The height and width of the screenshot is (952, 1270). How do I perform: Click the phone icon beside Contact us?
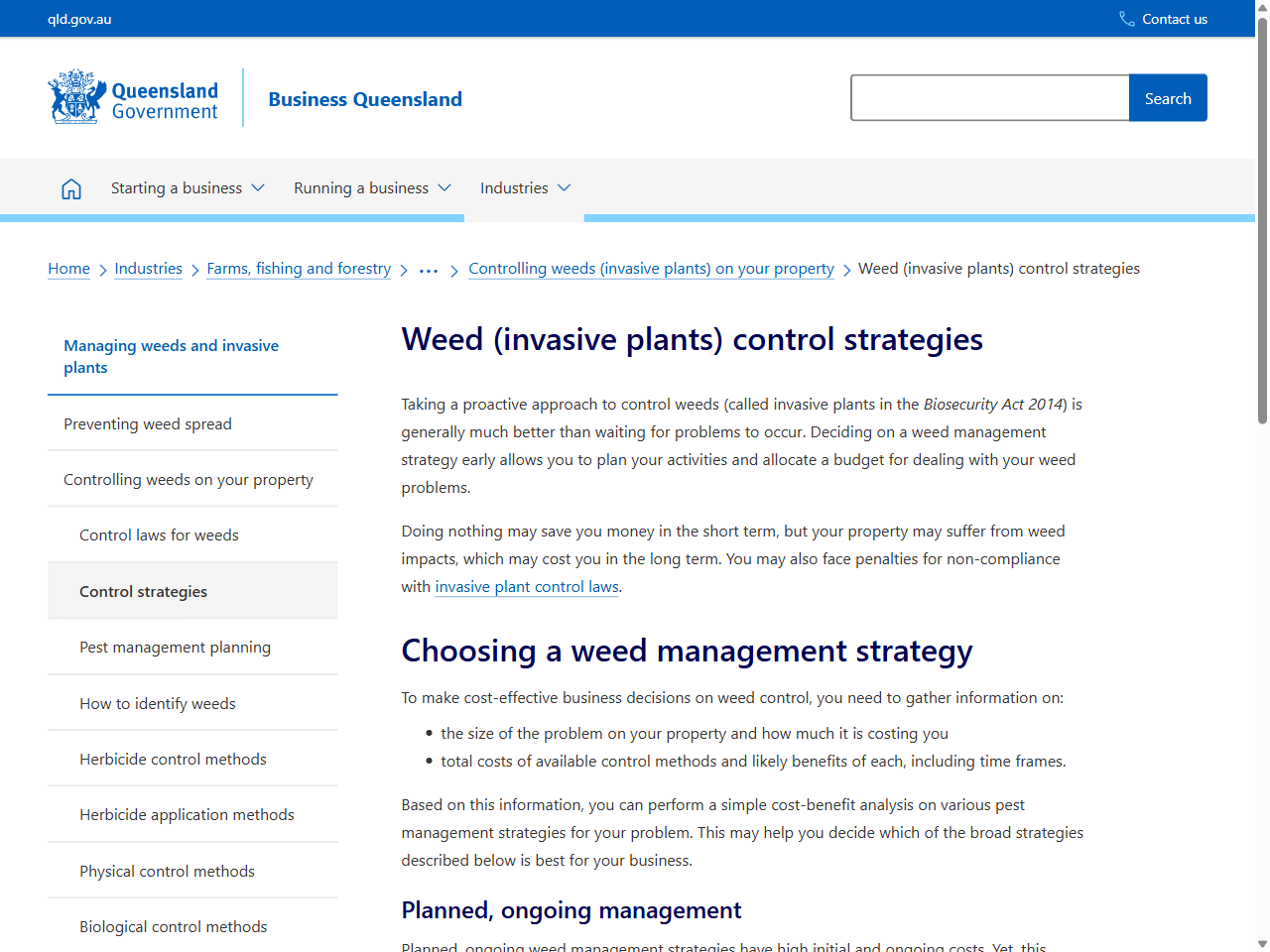[x=1127, y=19]
